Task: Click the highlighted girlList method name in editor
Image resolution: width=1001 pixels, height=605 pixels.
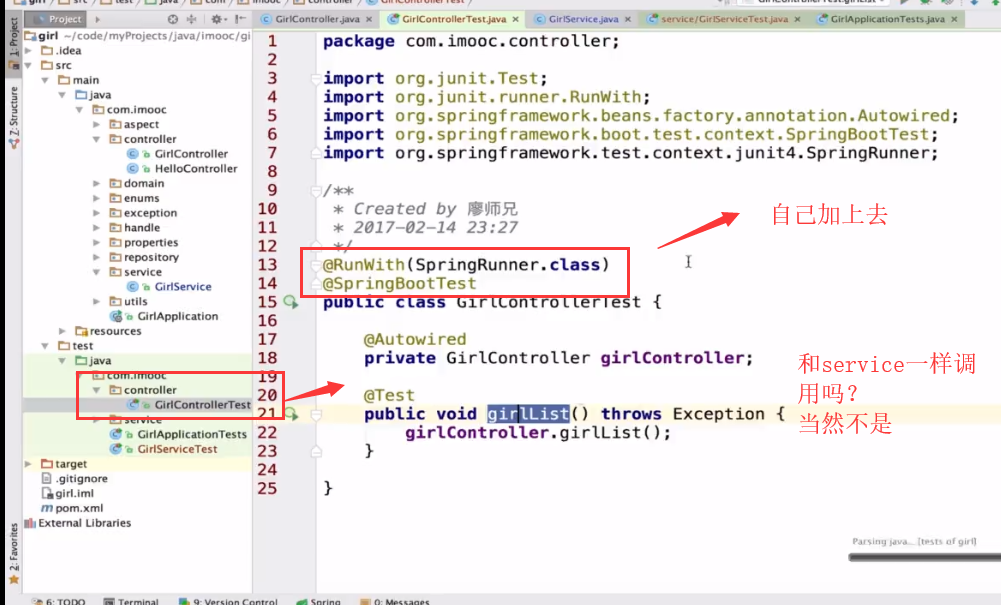Action: coord(528,414)
